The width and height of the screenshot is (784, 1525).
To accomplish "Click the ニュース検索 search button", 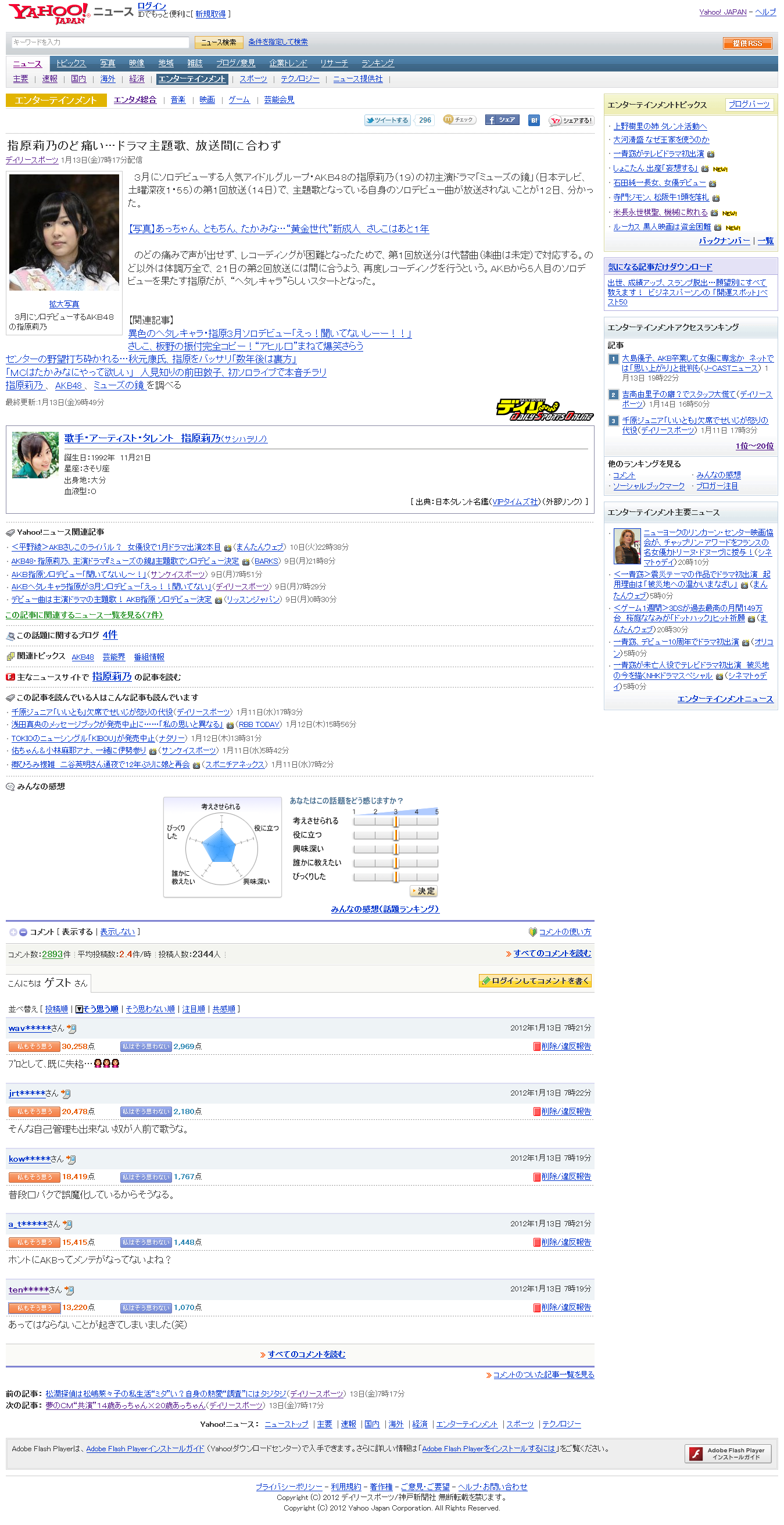I will (219, 42).
